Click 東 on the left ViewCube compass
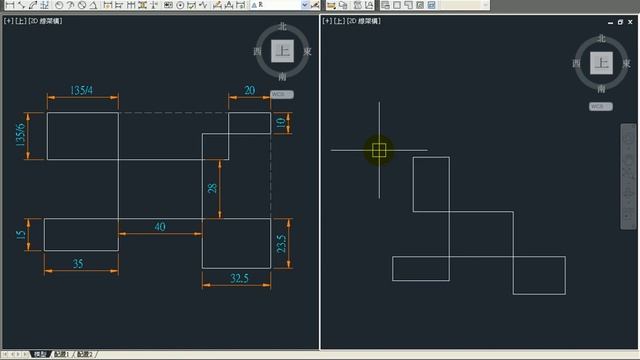 (x=307, y=52)
